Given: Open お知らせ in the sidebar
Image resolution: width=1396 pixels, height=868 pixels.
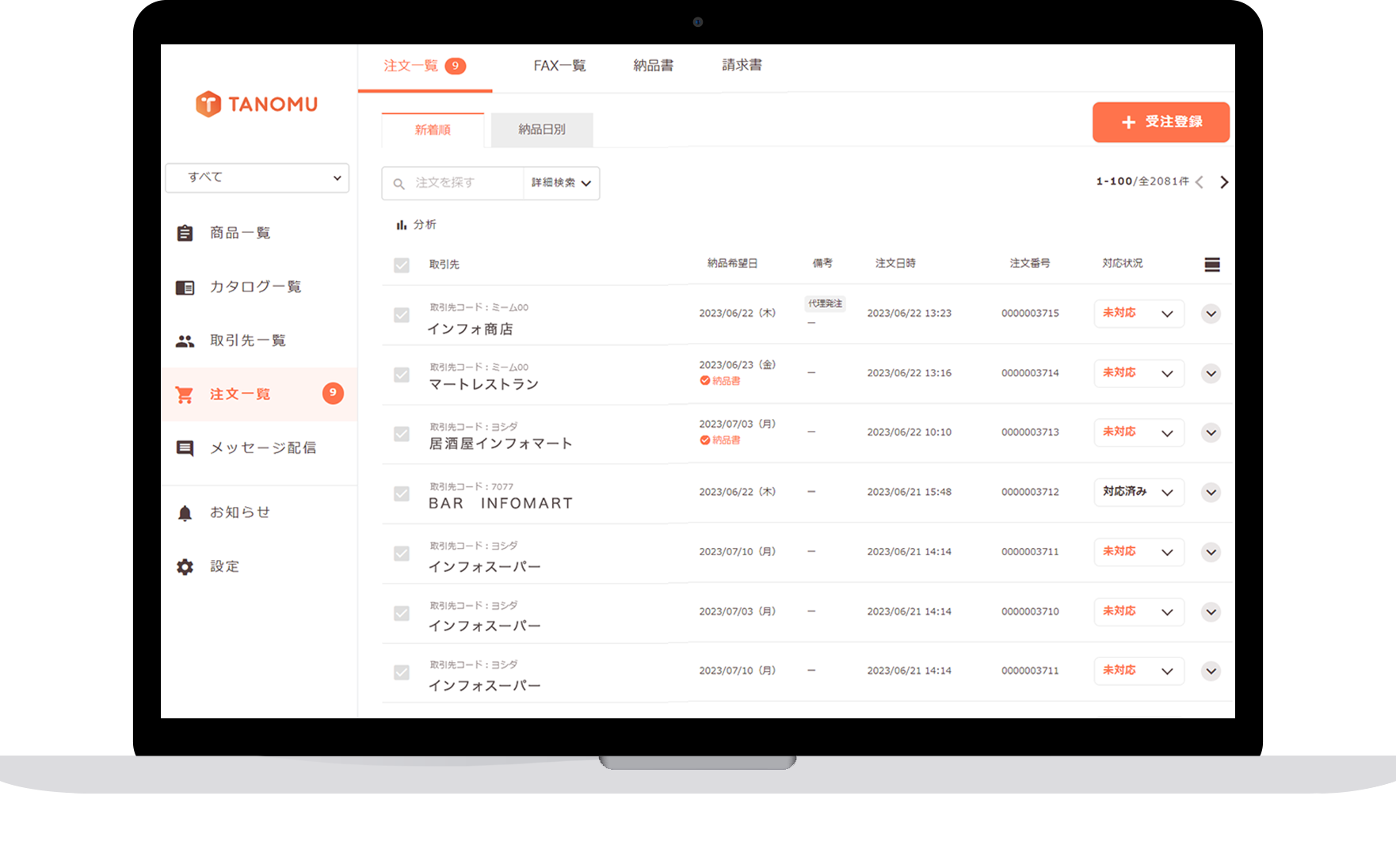Looking at the screenshot, I should (x=259, y=513).
